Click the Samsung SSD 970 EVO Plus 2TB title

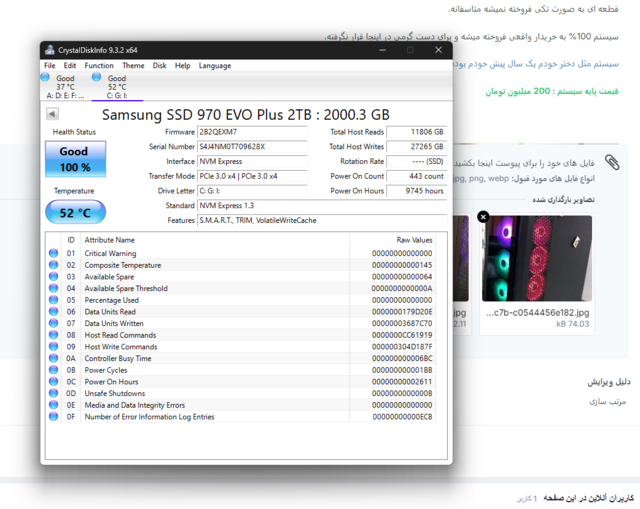tap(246, 115)
